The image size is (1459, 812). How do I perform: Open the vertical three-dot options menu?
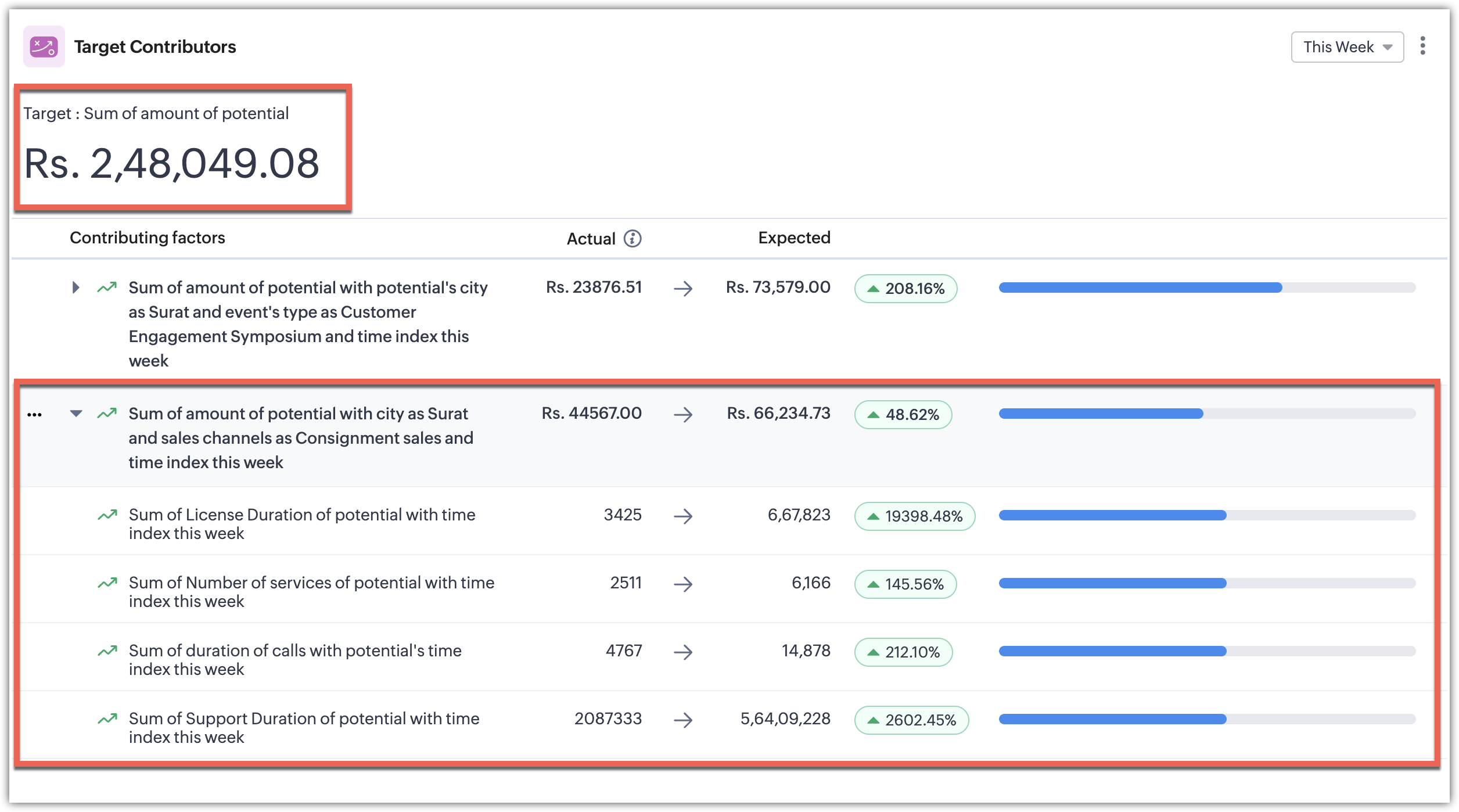click(1422, 46)
